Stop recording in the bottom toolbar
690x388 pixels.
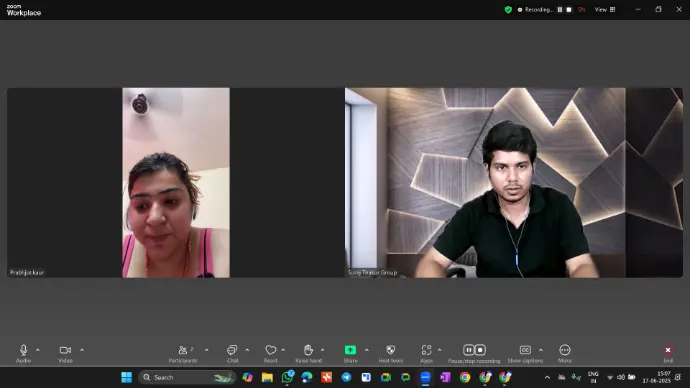(x=480, y=350)
